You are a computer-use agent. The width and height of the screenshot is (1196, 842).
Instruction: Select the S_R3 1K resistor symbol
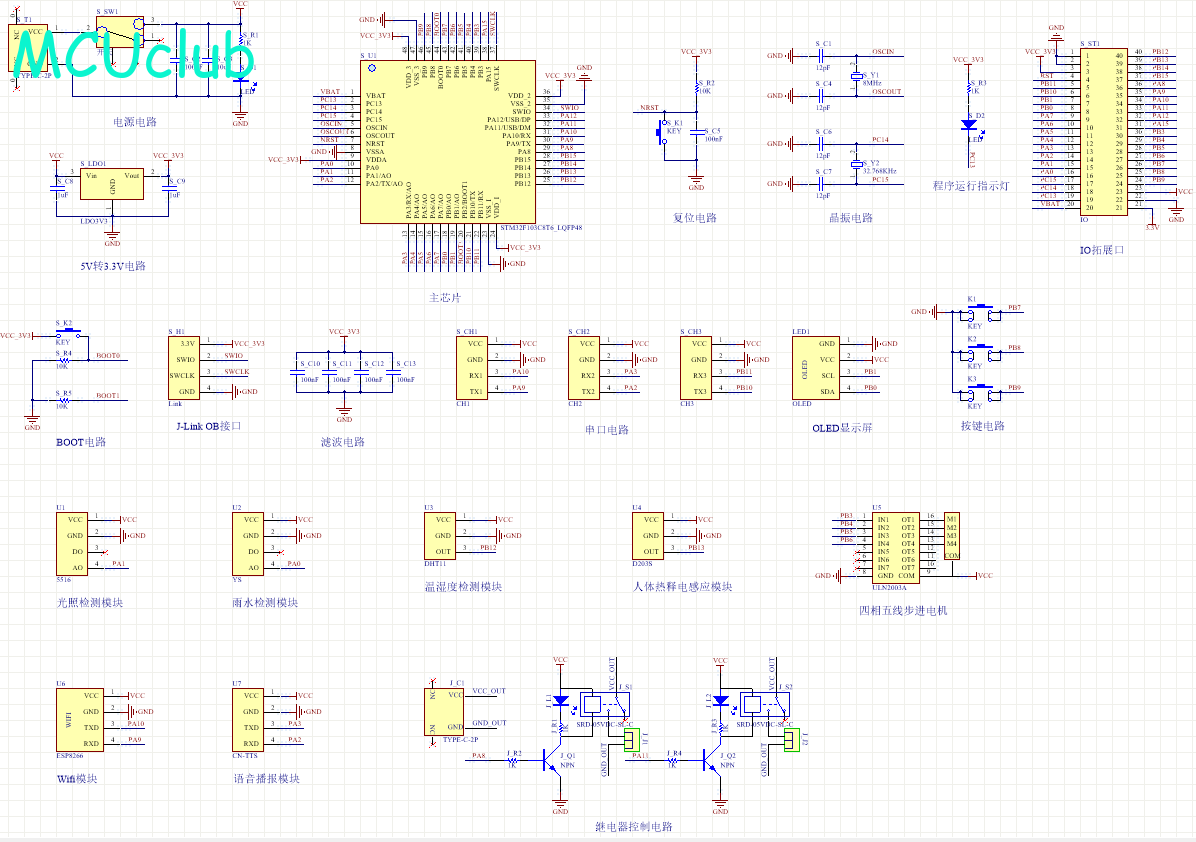[969, 88]
